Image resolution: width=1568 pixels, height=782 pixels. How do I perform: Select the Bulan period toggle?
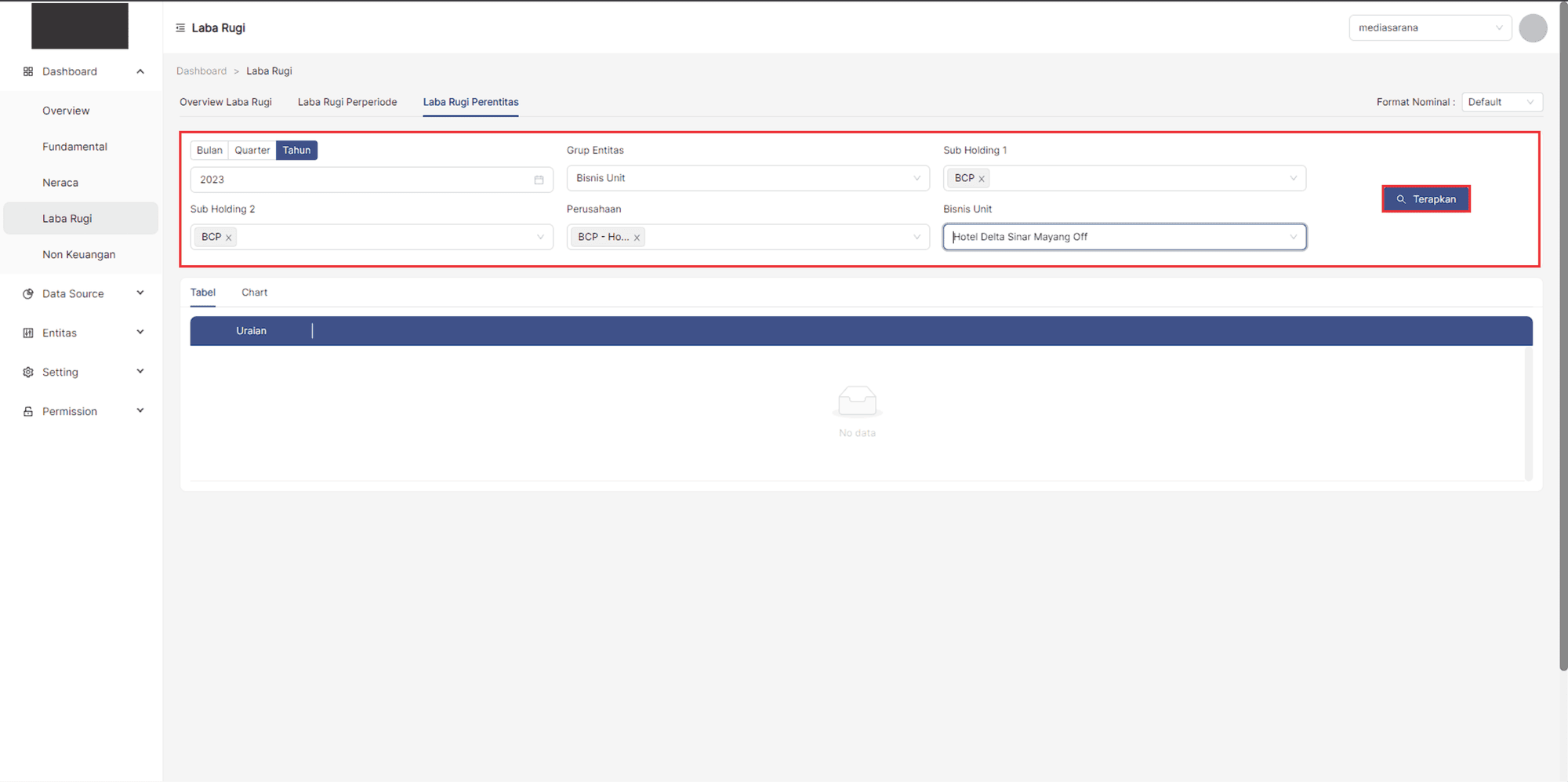209,151
